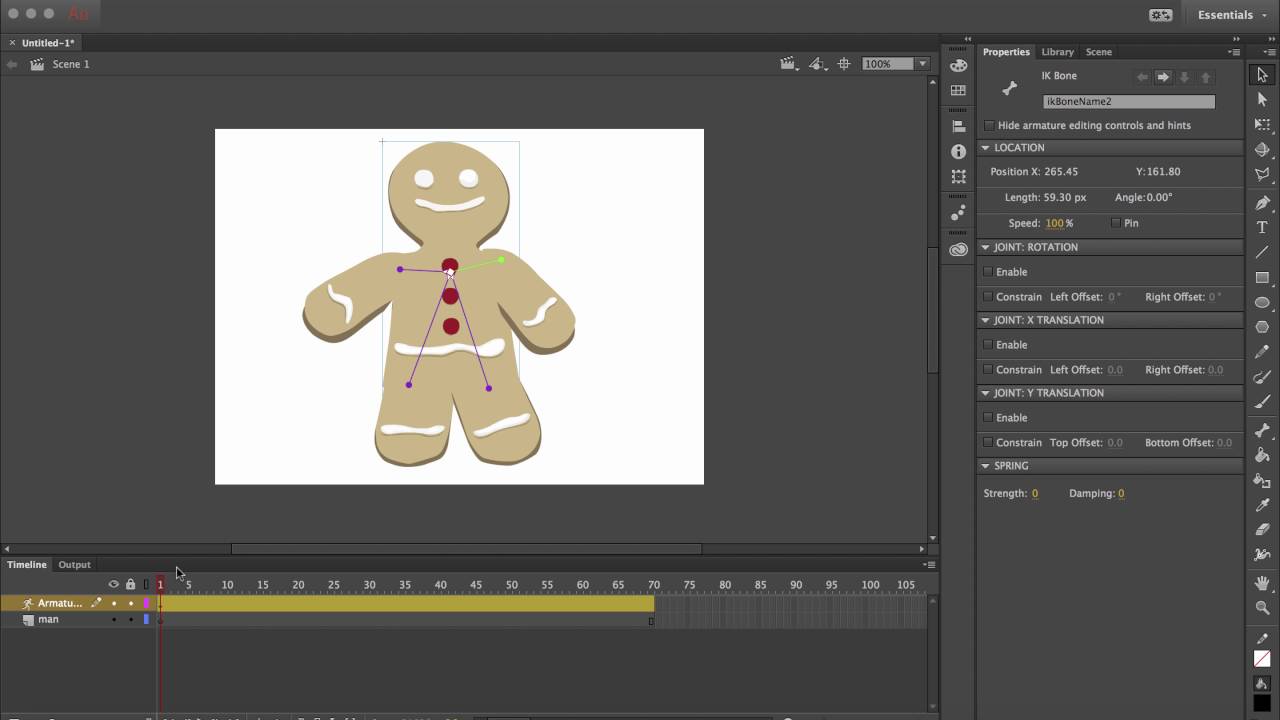Select the Rectangle tool

click(x=1262, y=278)
